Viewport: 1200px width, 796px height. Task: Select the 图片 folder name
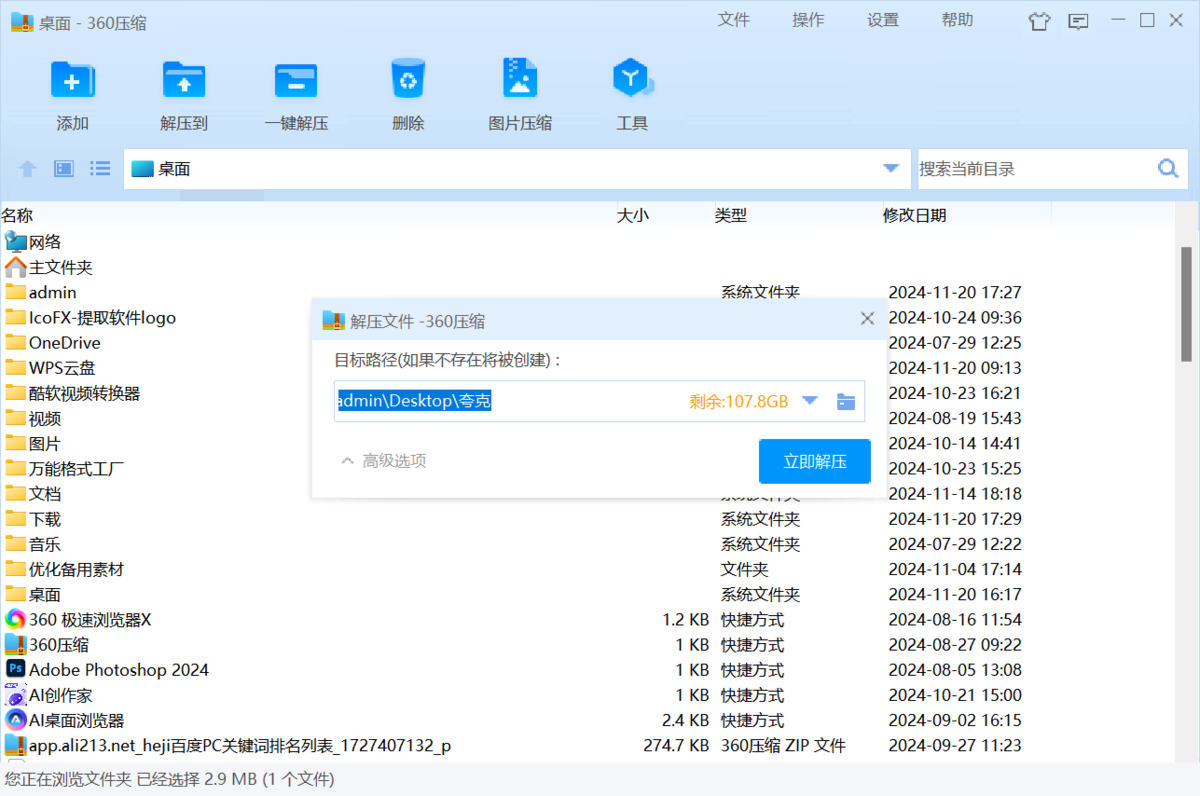45,444
